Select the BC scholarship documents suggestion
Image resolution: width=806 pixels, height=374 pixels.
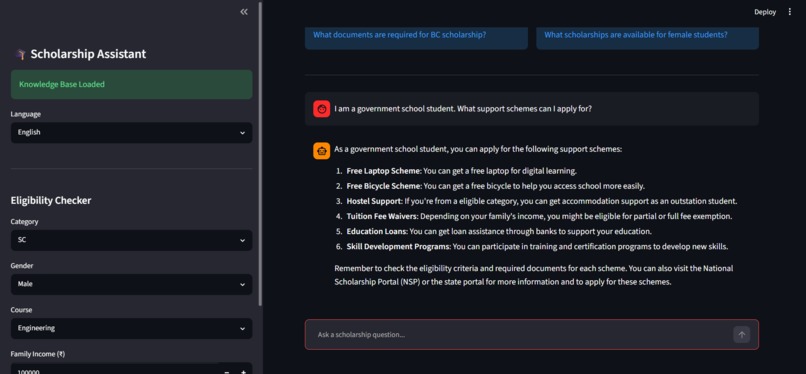(416, 38)
